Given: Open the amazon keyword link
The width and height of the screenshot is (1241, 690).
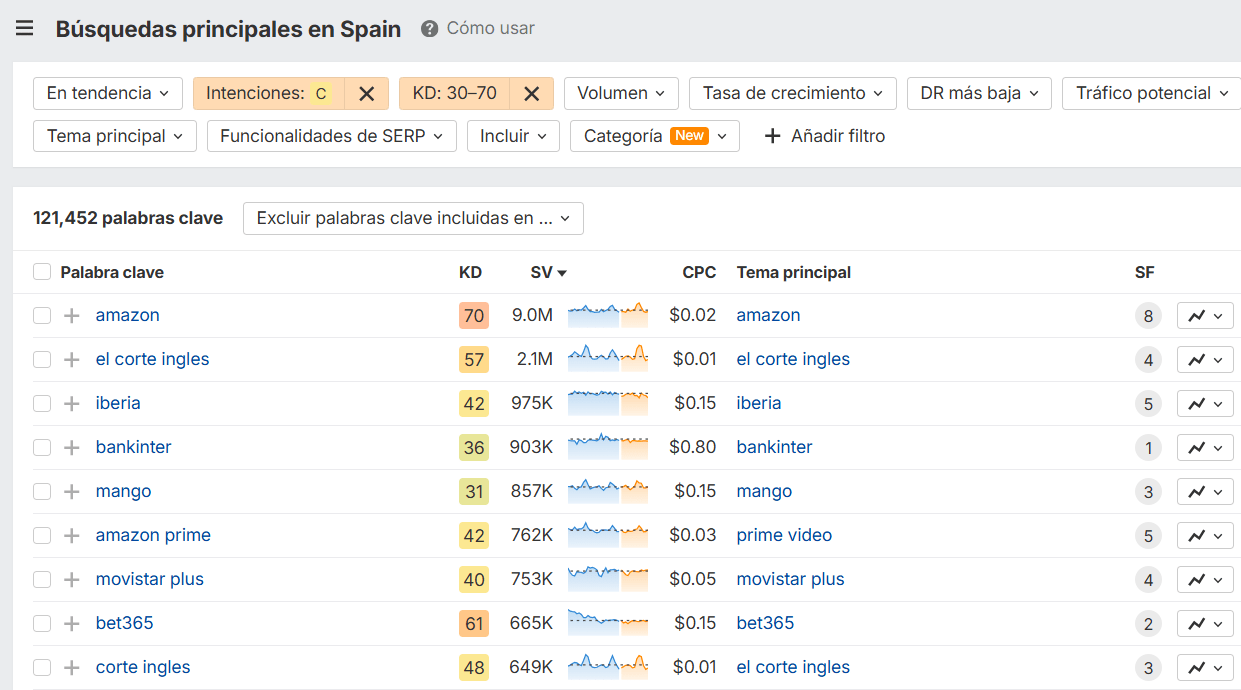Looking at the screenshot, I should click(128, 315).
